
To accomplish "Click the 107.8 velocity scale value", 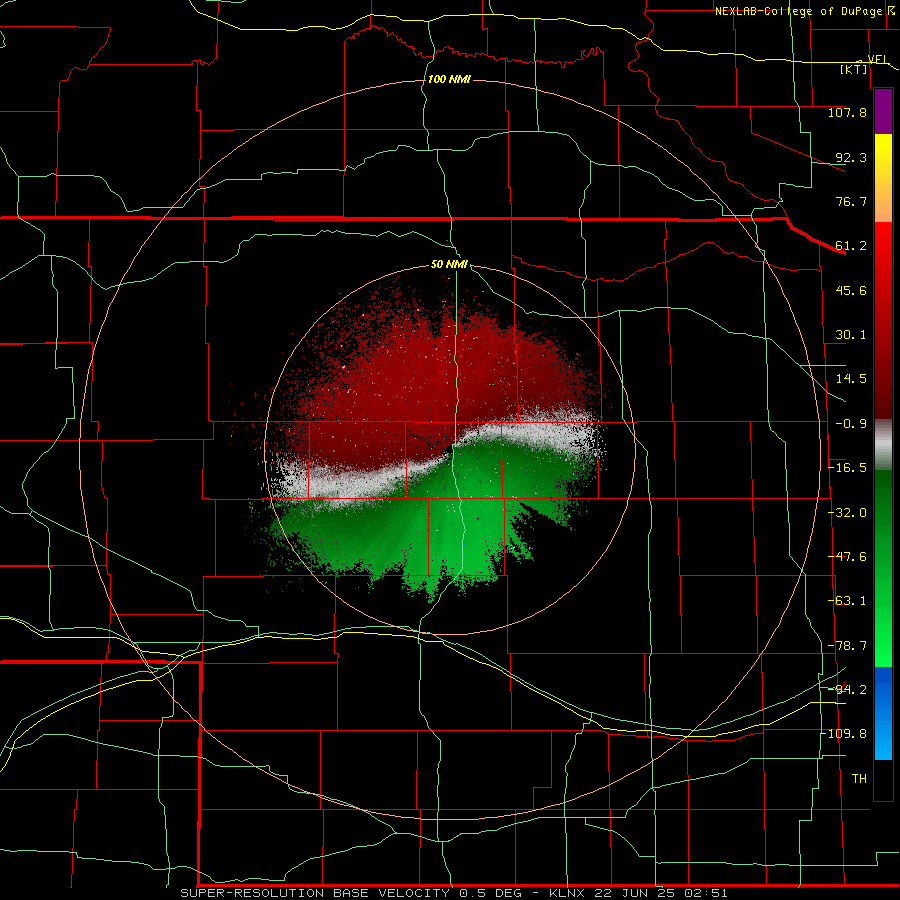I will click(847, 112).
